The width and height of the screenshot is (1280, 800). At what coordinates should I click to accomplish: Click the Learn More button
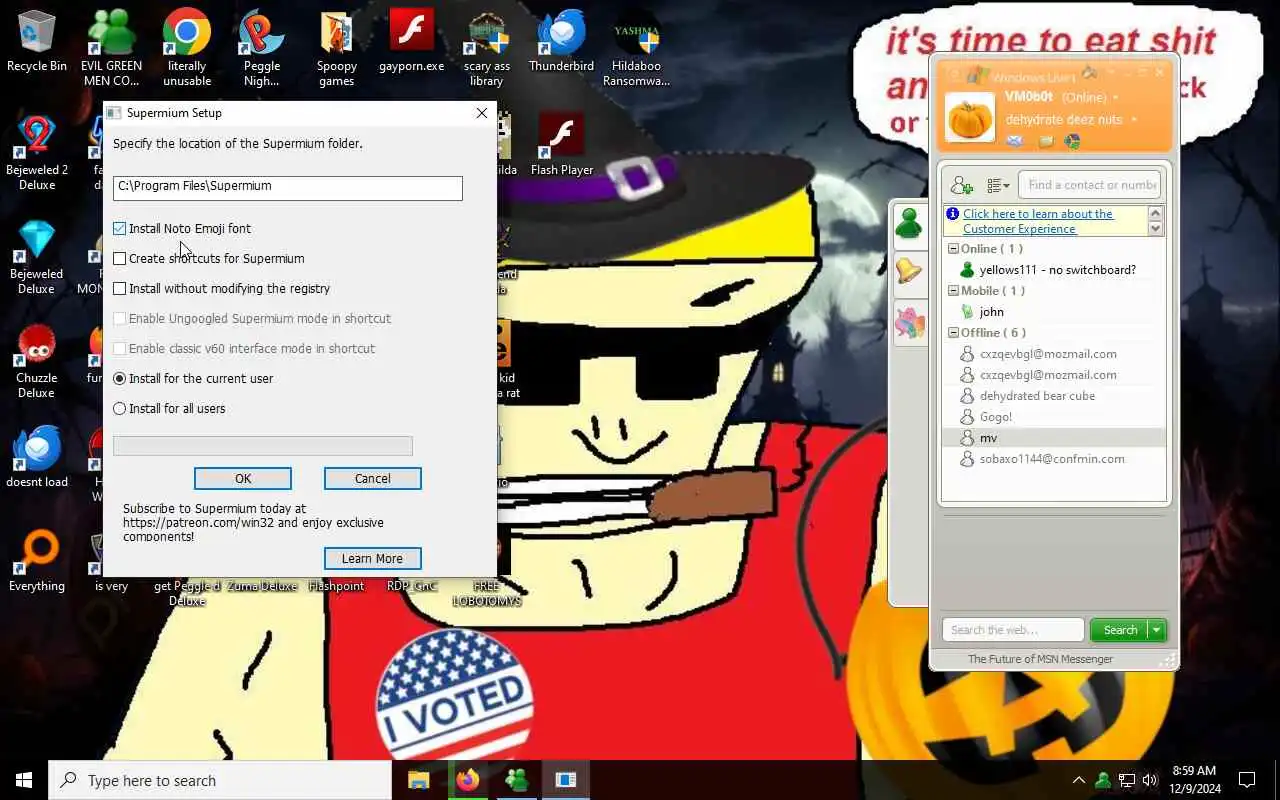(372, 558)
